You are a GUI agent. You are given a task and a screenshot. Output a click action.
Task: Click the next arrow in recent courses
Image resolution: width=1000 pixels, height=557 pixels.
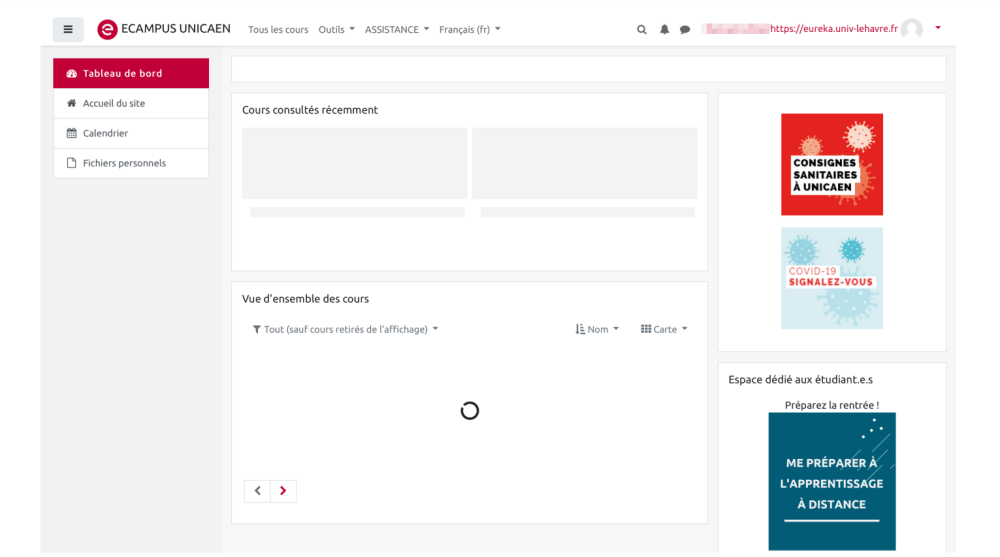pyautogui.click(x=283, y=491)
